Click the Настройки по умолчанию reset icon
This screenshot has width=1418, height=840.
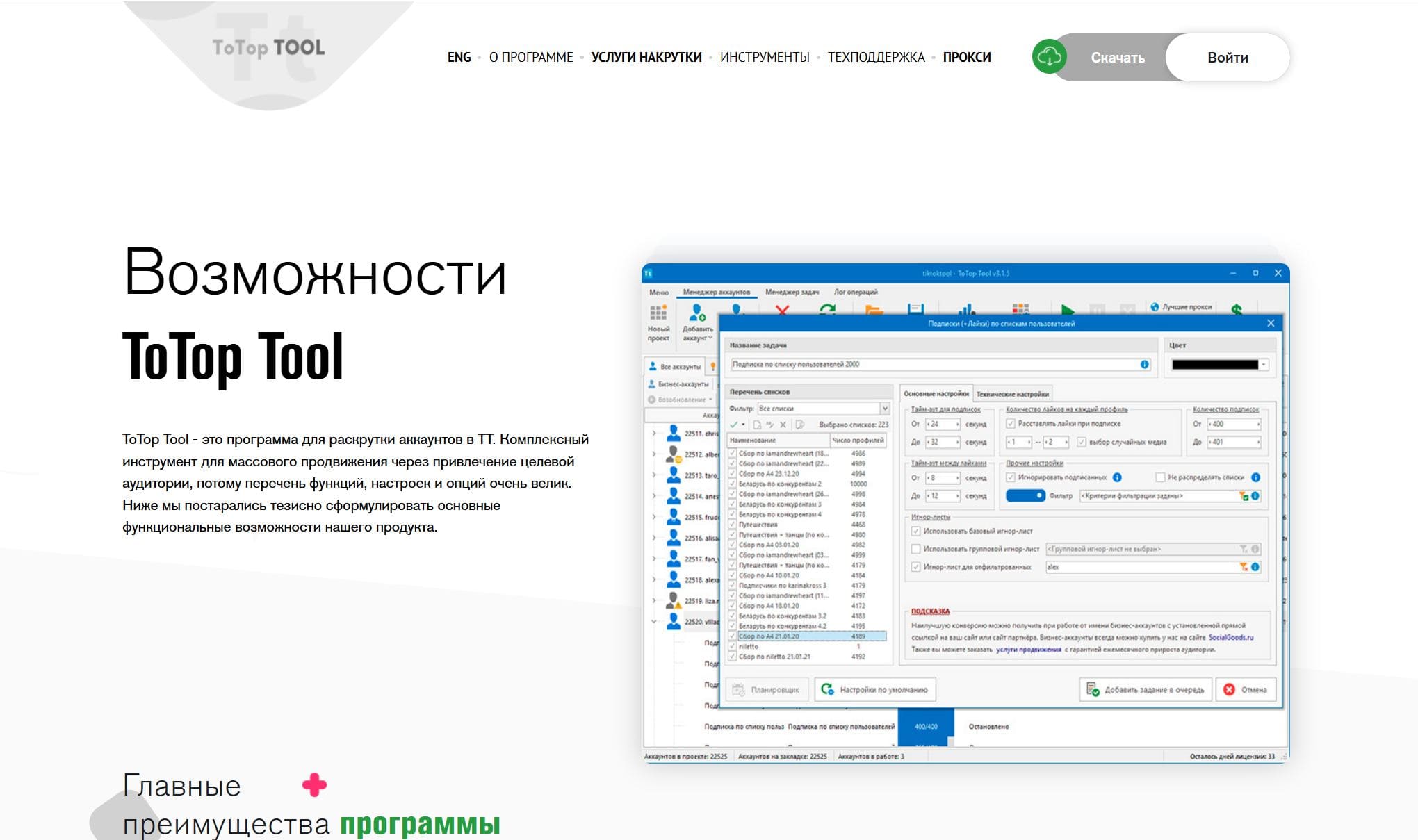coord(827,689)
